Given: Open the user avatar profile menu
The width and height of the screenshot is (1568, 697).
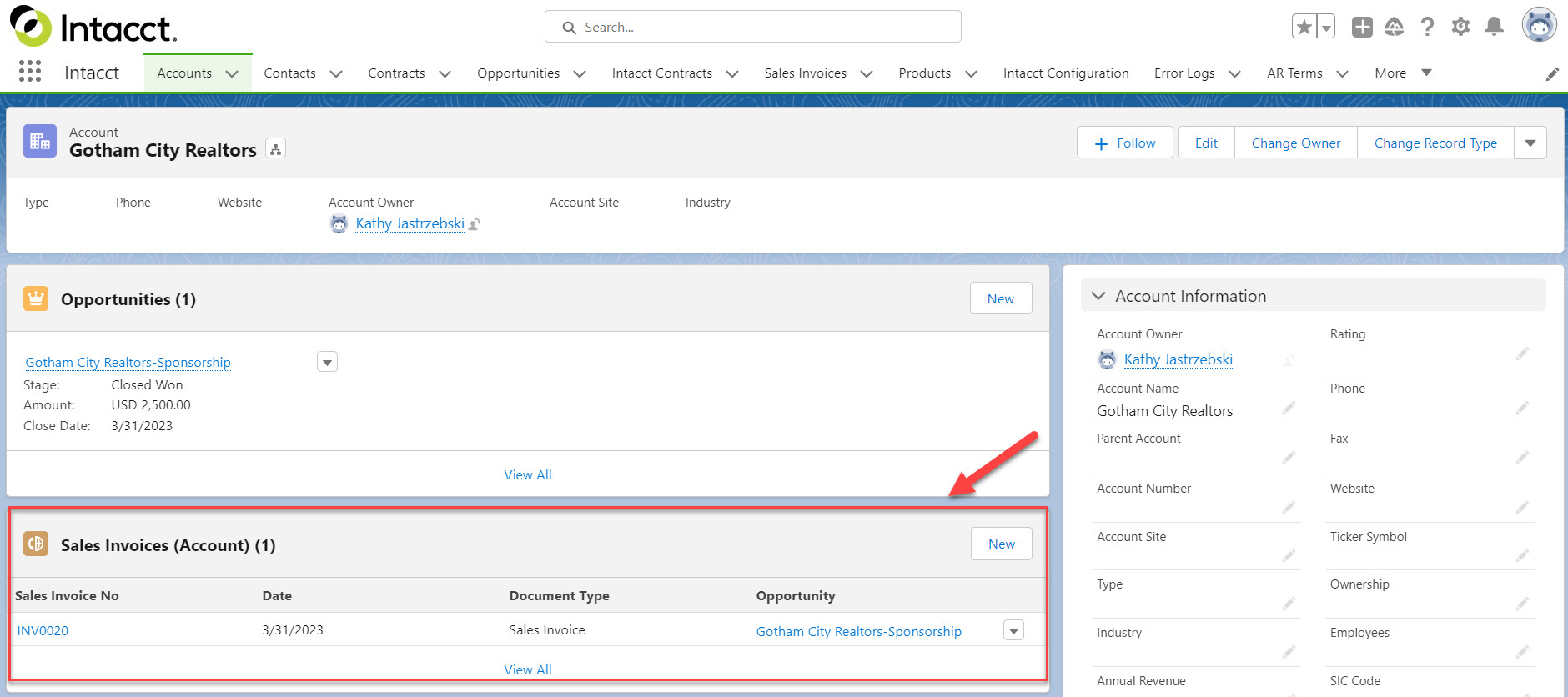Looking at the screenshot, I should (1539, 25).
